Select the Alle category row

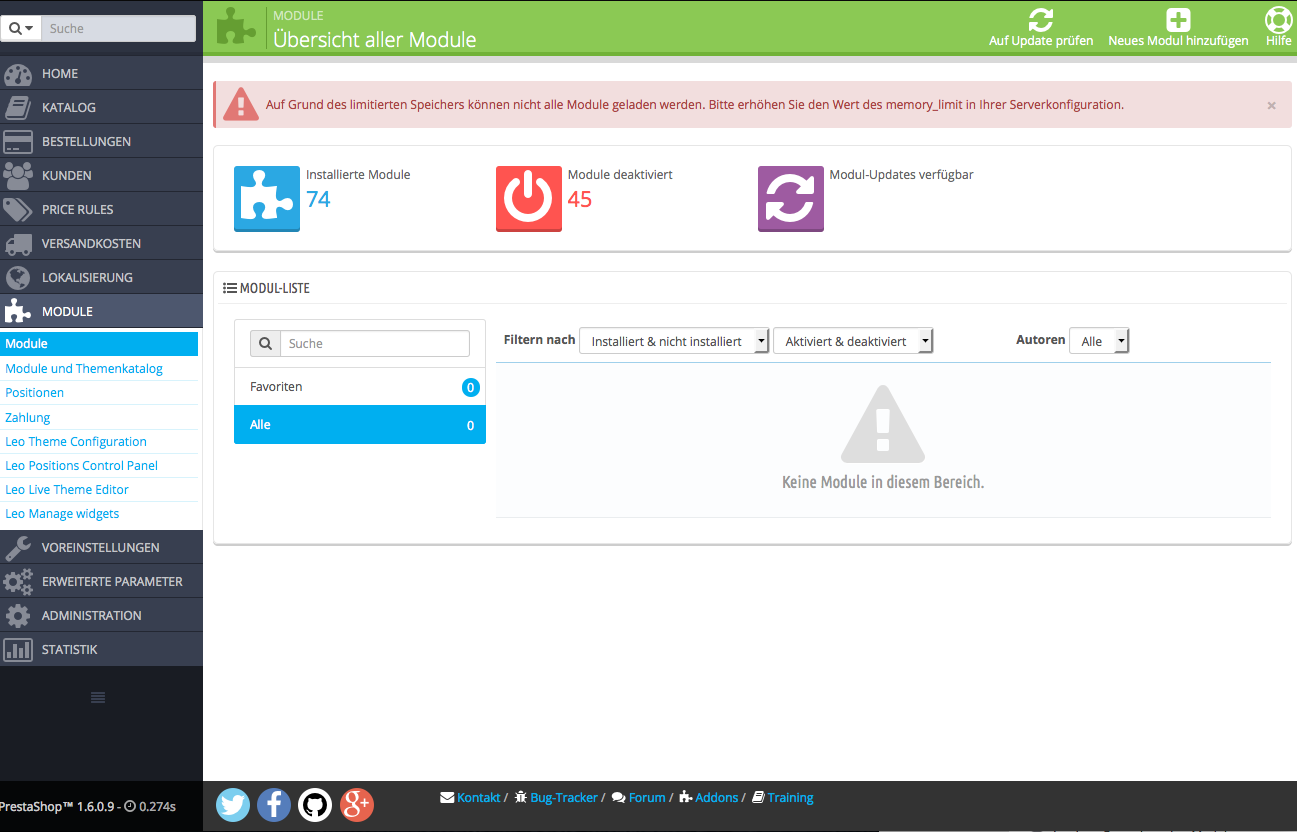[x=360, y=425]
